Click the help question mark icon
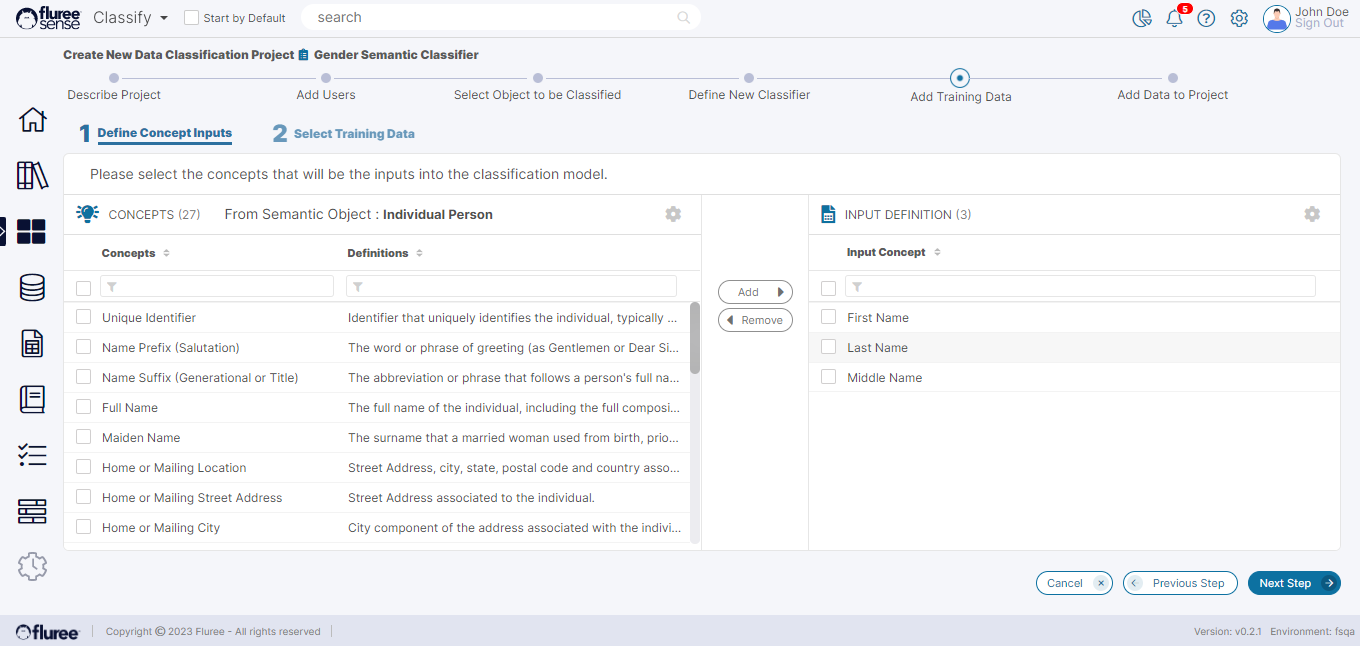This screenshot has width=1360, height=646. click(x=1206, y=18)
